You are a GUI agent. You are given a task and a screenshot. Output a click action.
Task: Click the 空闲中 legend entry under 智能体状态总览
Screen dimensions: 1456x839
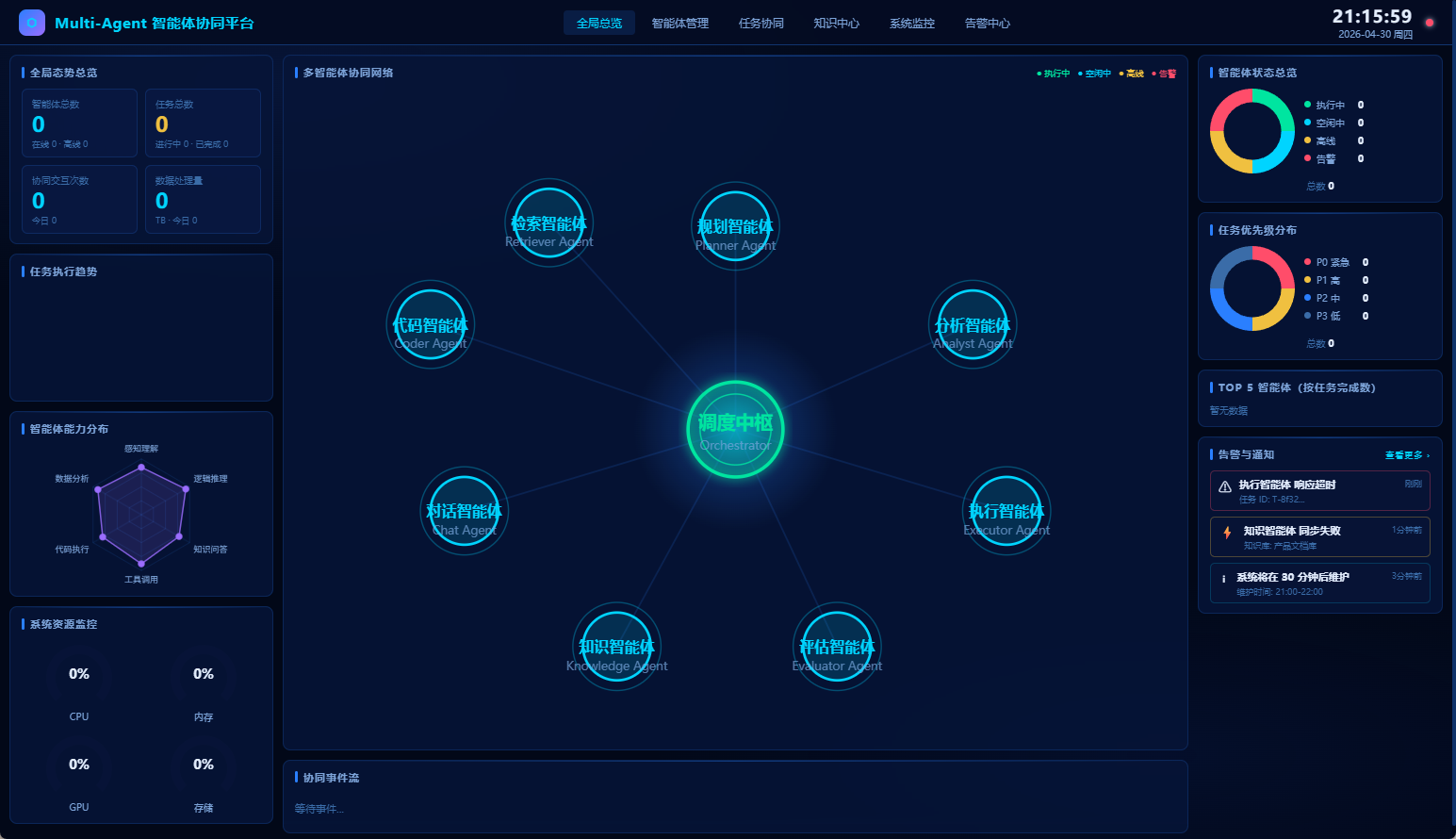point(1333,123)
